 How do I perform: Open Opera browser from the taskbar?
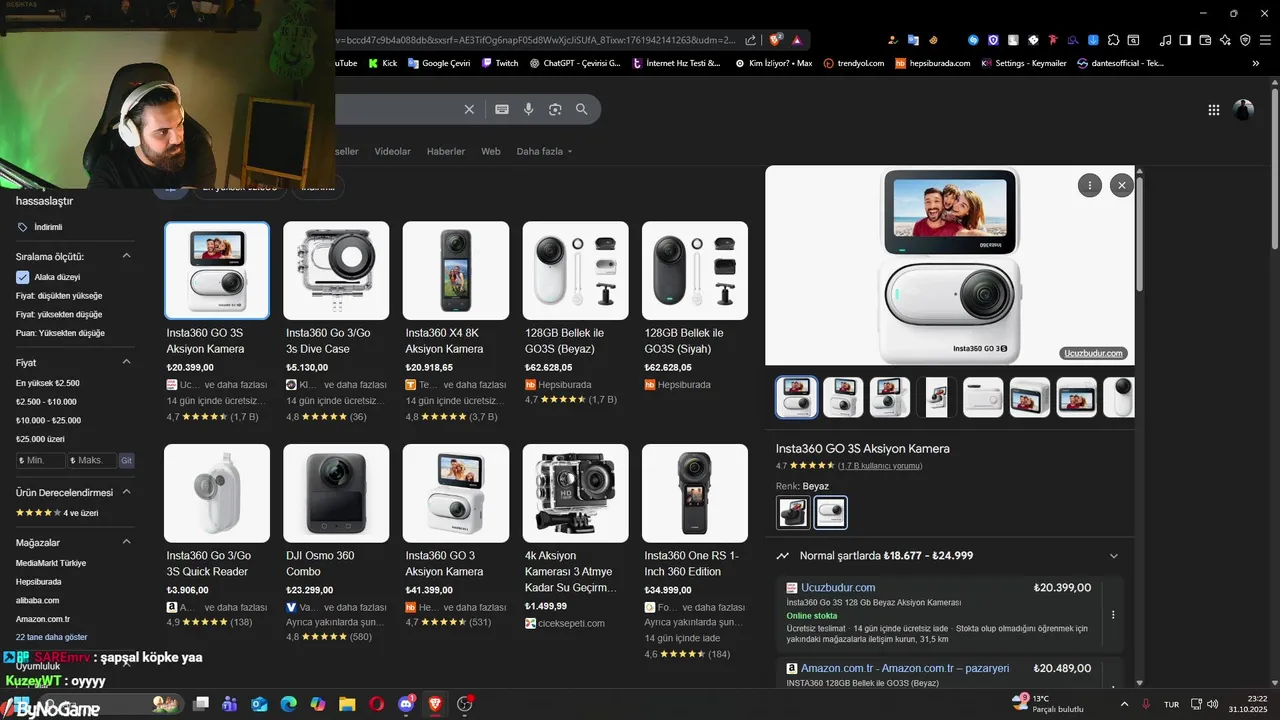376,704
